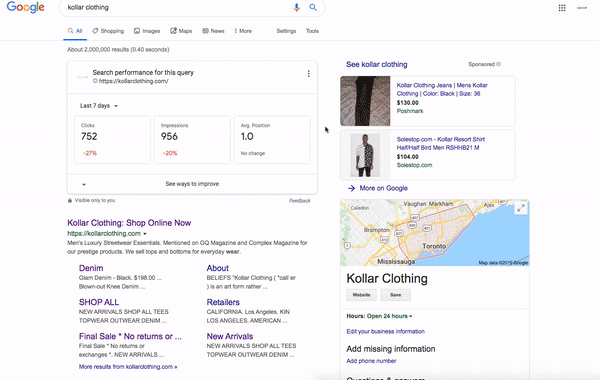Click the black jeans product thumbnail
The image size is (600, 380).
[365, 101]
